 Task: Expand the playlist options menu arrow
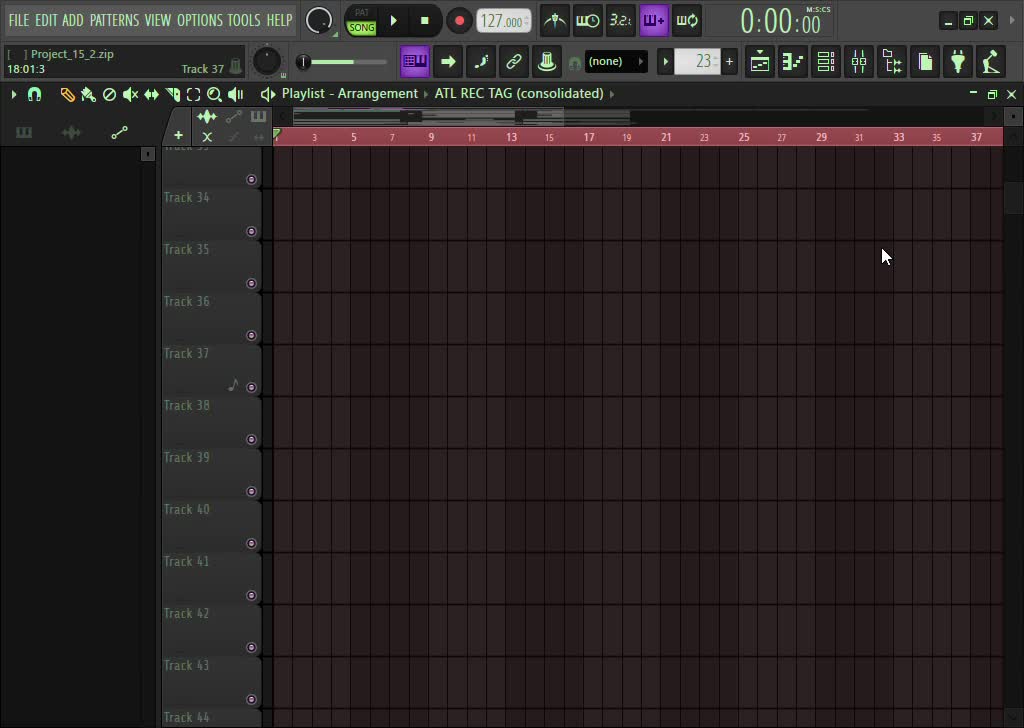(x=14, y=94)
